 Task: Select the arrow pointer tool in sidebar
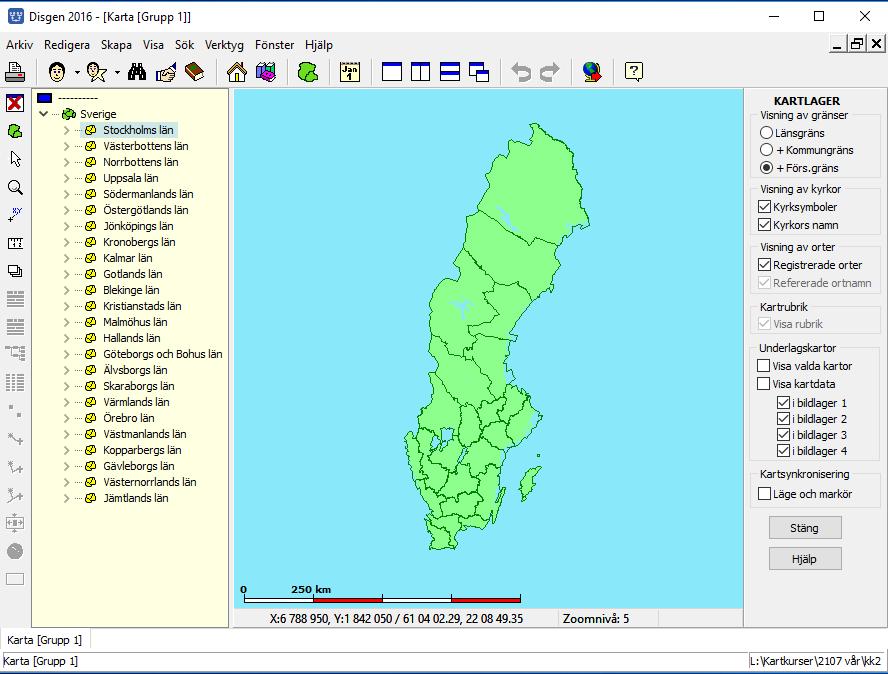pyautogui.click(x=15, y=159)
